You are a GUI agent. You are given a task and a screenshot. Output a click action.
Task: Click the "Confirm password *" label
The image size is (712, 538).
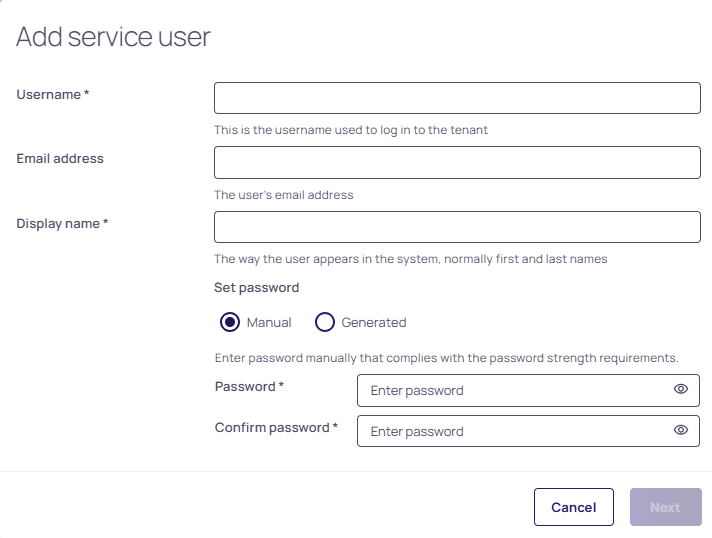pyautogui.click(x=276, y=427)
